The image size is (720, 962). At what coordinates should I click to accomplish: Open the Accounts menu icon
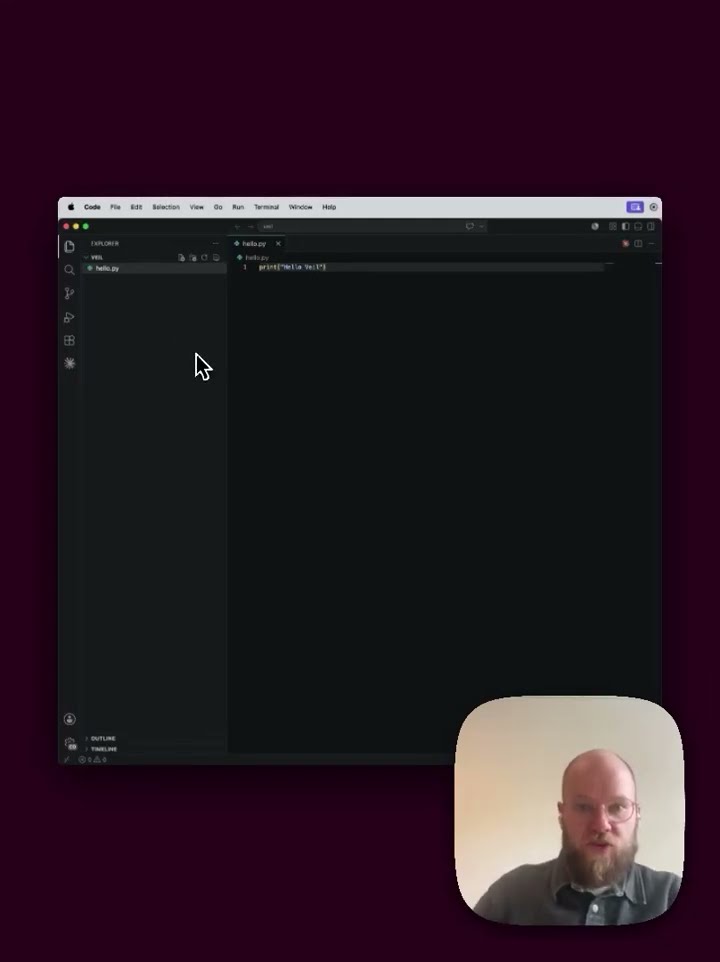(69, 719)
